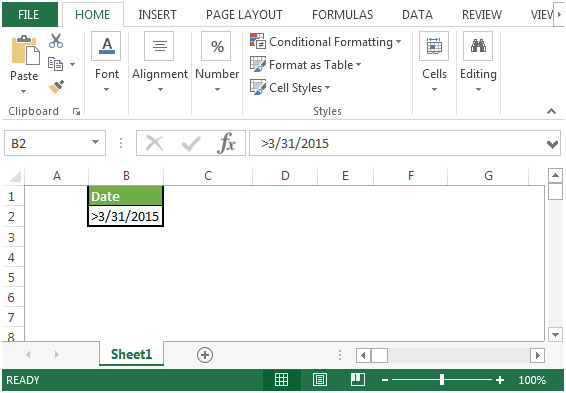Switch to the PAGE LAYOUT tab

pyautogui.click(x=244, y=15)
